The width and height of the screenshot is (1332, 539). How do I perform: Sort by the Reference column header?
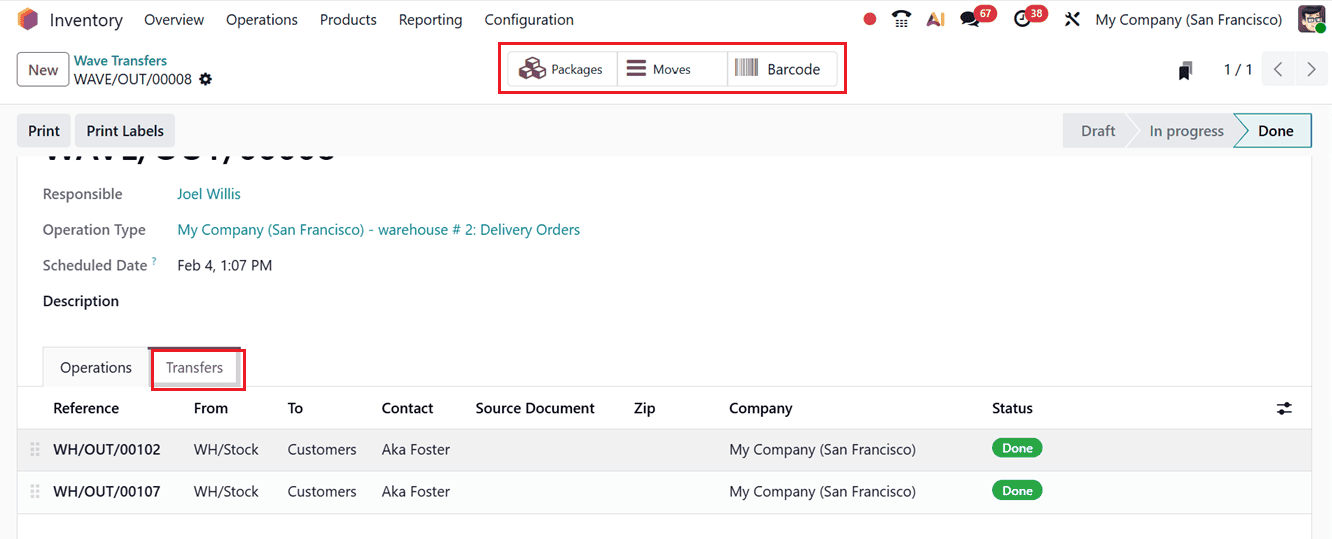coord(86,408)
